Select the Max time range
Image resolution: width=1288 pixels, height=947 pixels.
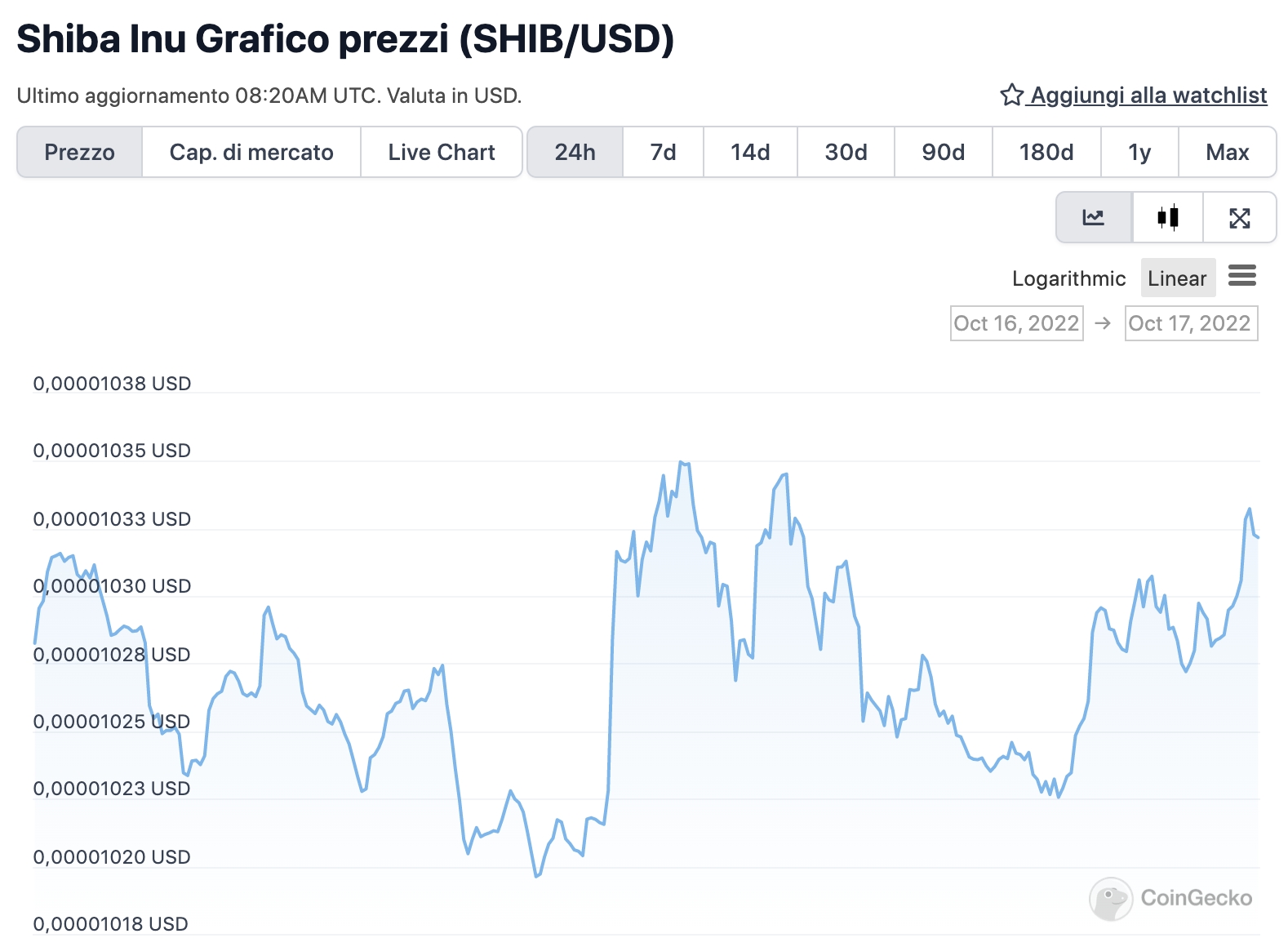[x=1228, y=152]
